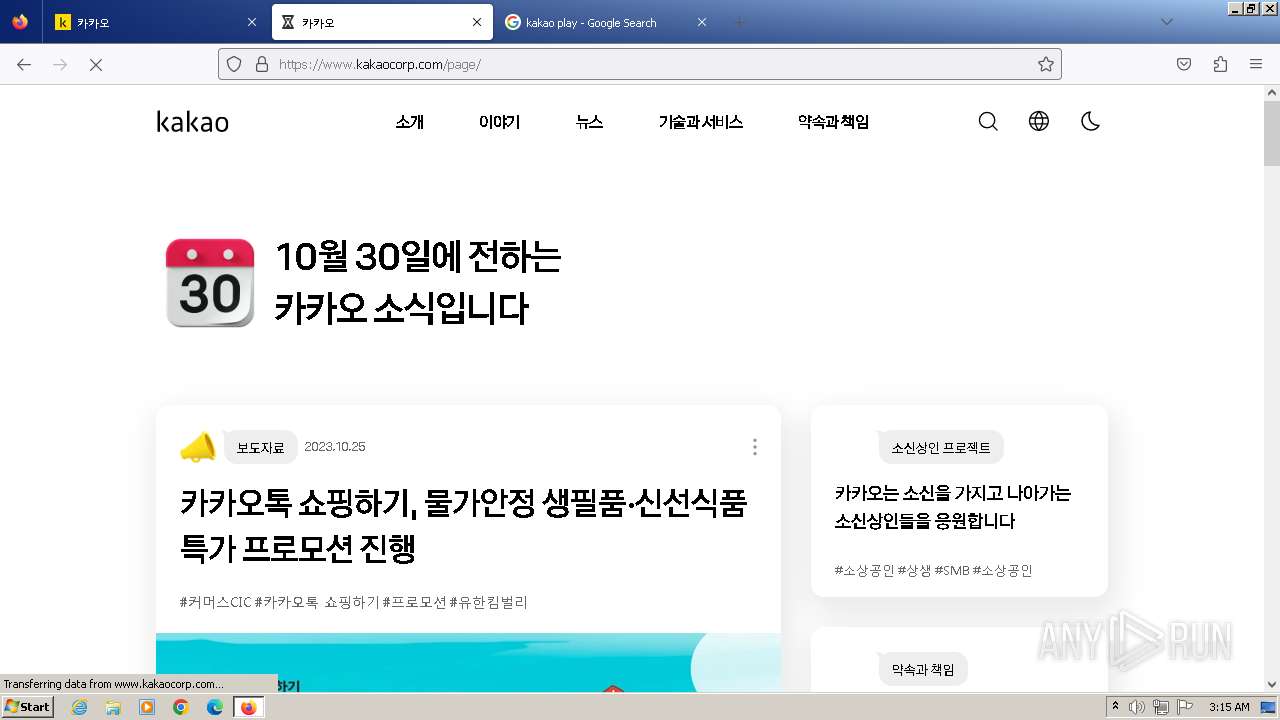Open the Windows Start menu
Screen dimensions: 1280x720
coord(28,706)
